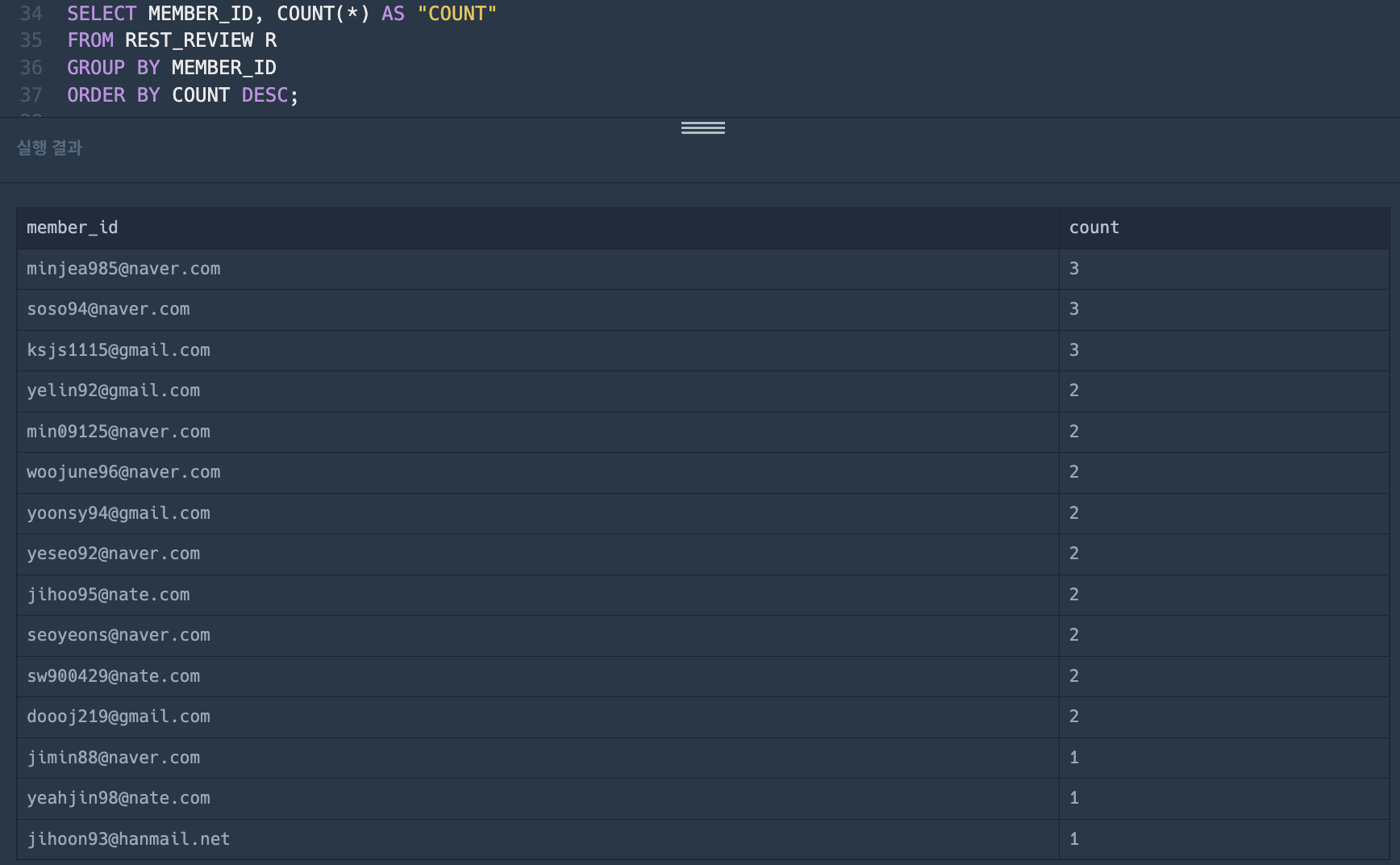Select the minjea985@naver.com cell
Screen dimensions: 1400x865
pos(123,269)
